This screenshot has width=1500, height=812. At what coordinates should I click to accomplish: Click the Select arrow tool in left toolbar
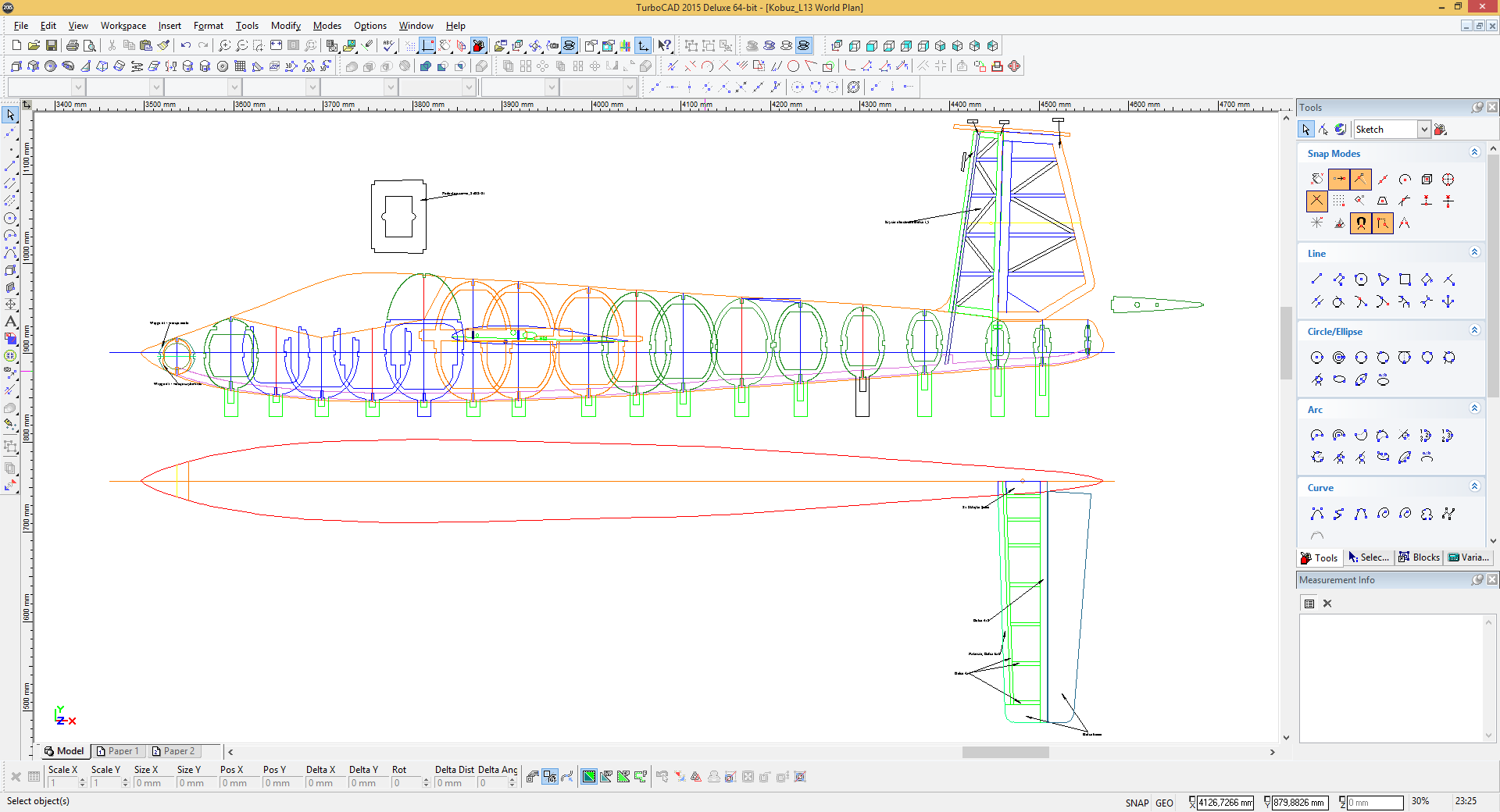(10, 115)
